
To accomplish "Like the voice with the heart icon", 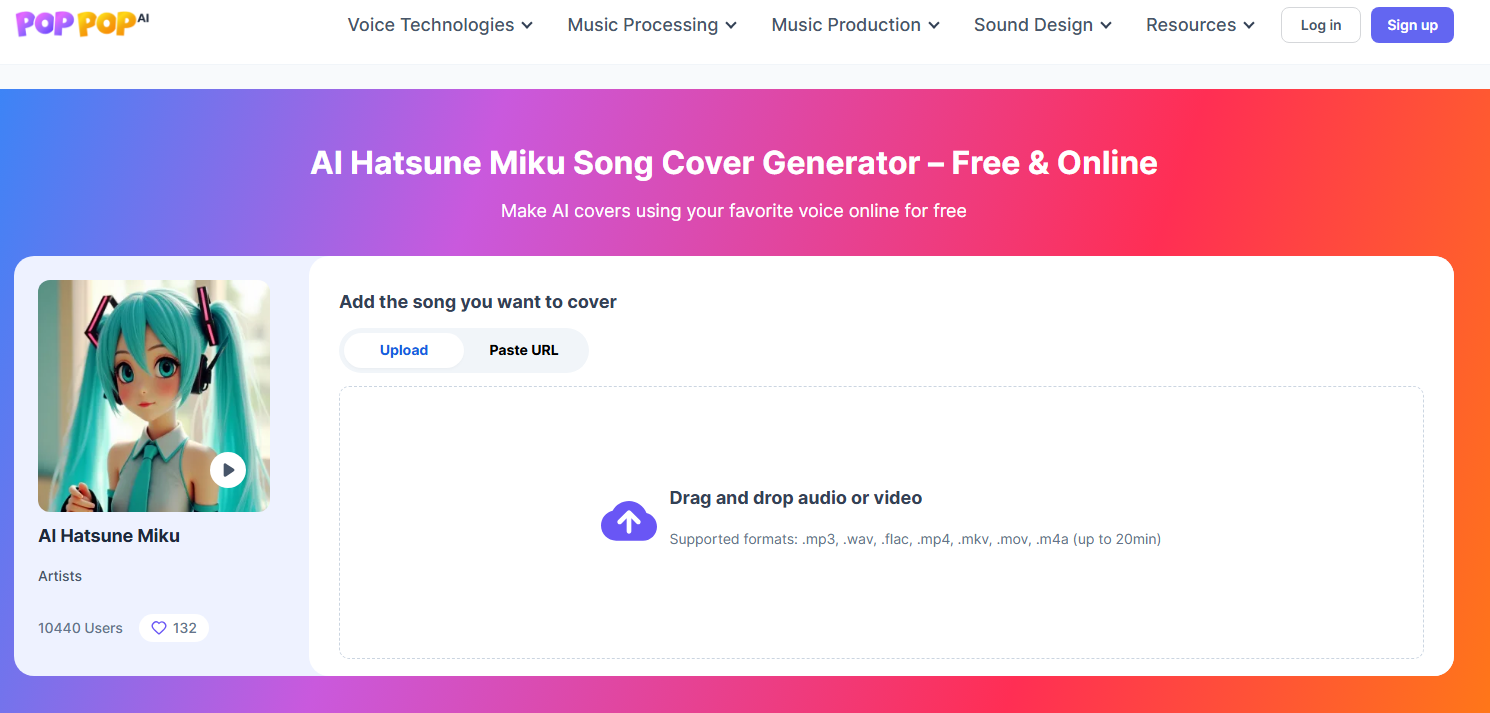I will [x=158, y=628].
